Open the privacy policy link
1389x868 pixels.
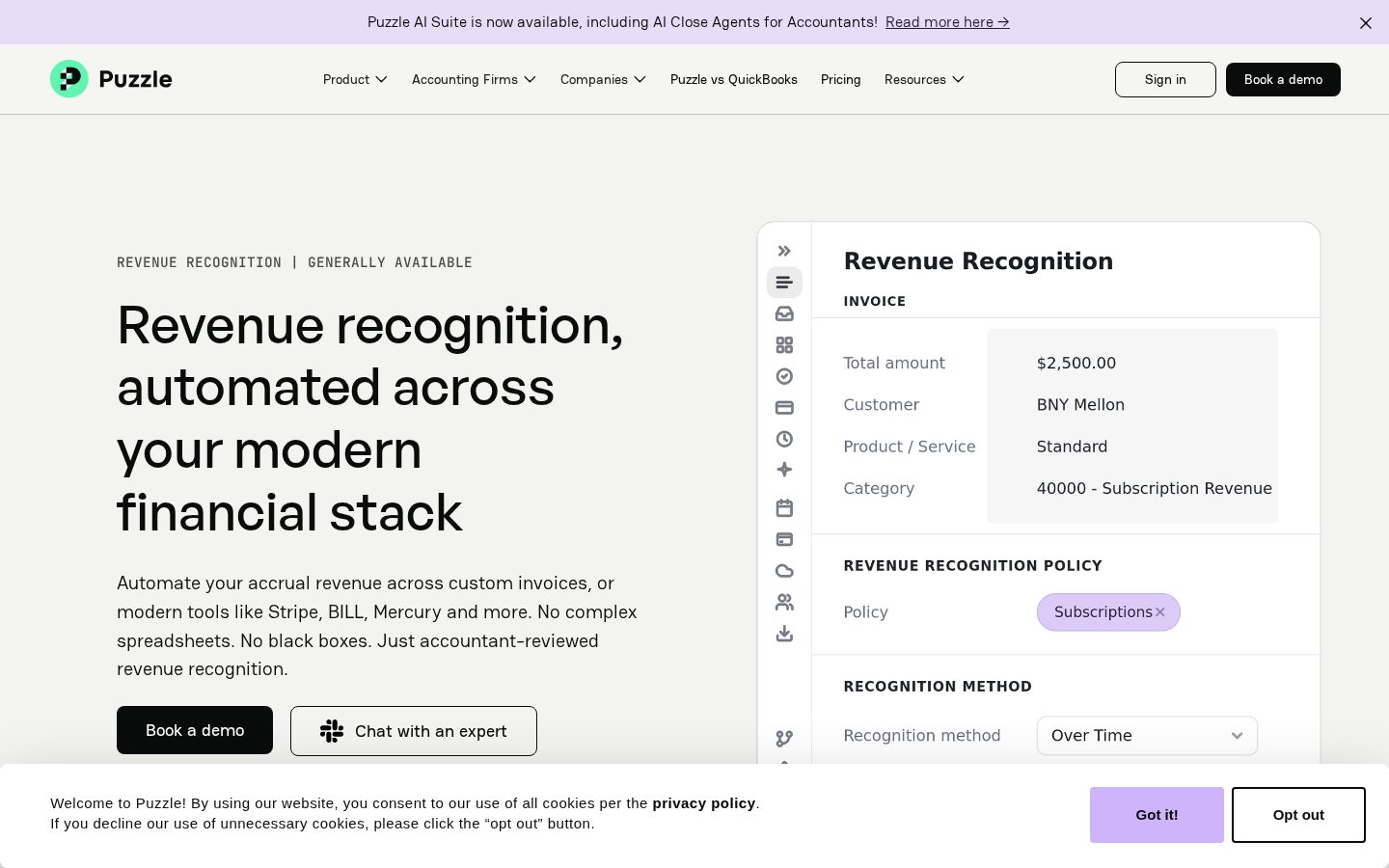click(704, 803)
